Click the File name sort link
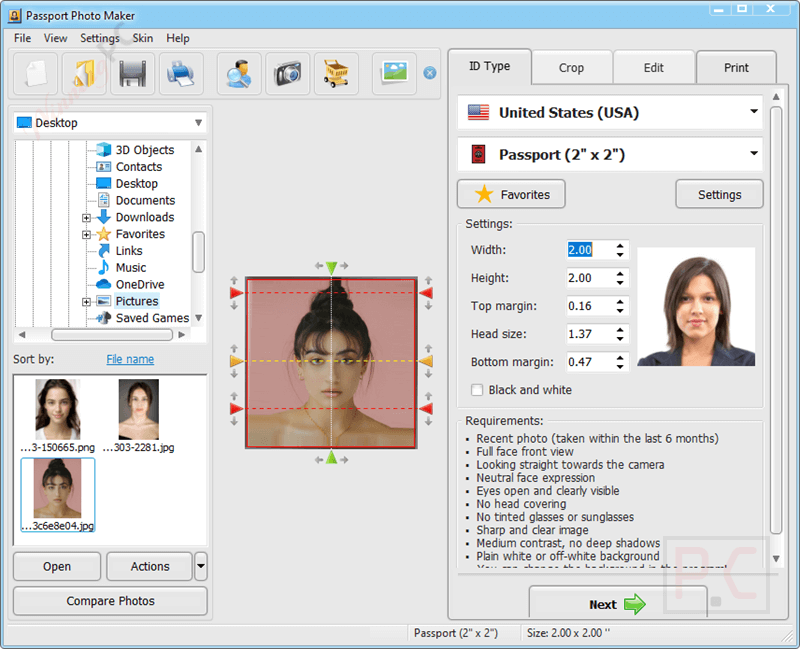 coord(130,359)
